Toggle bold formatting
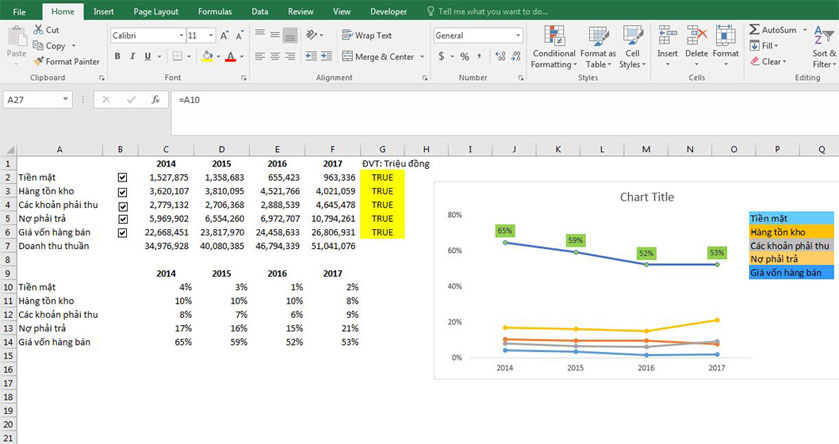The height and width of the screenshot is (444, 839). coord(118,56)
